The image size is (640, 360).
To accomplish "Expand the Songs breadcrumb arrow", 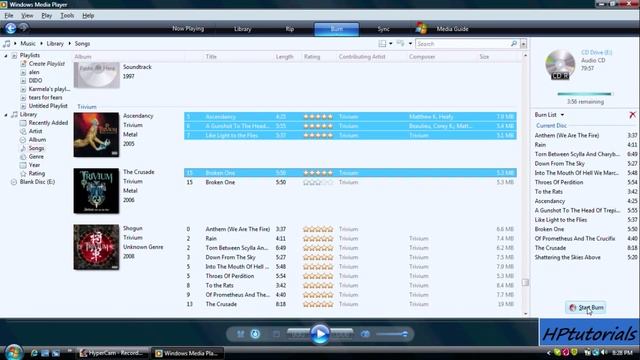I will point(69,43).
